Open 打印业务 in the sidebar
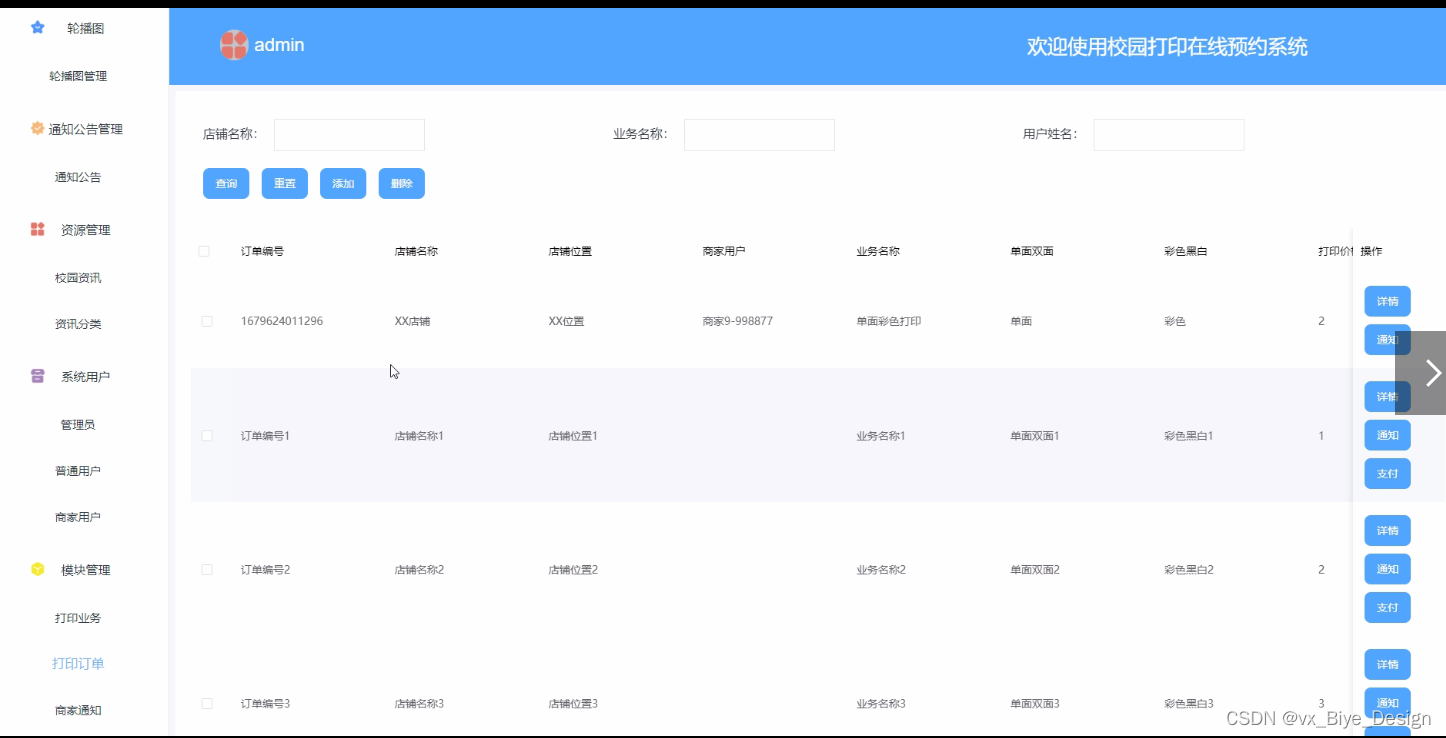This screenshot has width=1446, height=738. [x=78, y=617]
